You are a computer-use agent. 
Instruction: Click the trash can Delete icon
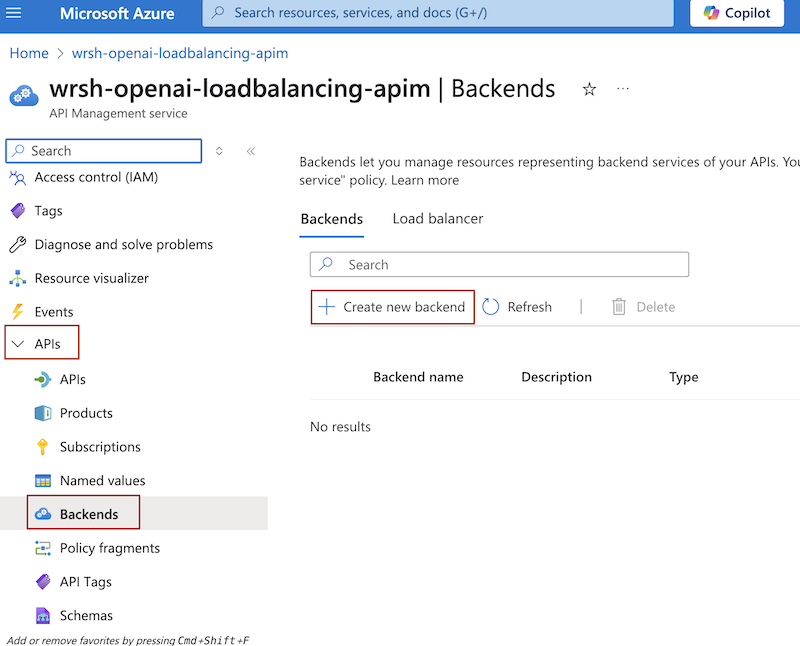tap(619, 307)
